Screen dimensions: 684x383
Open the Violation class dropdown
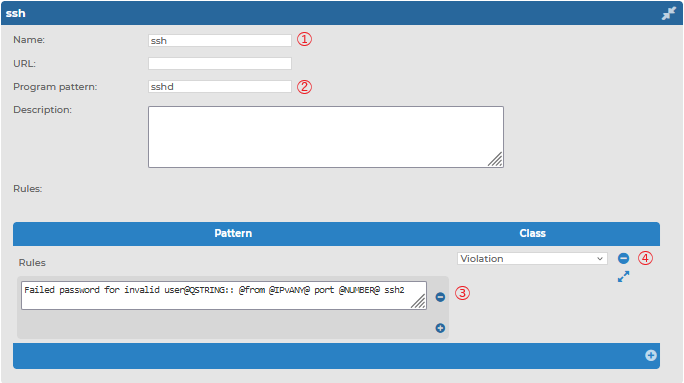[x=532, y=259]
